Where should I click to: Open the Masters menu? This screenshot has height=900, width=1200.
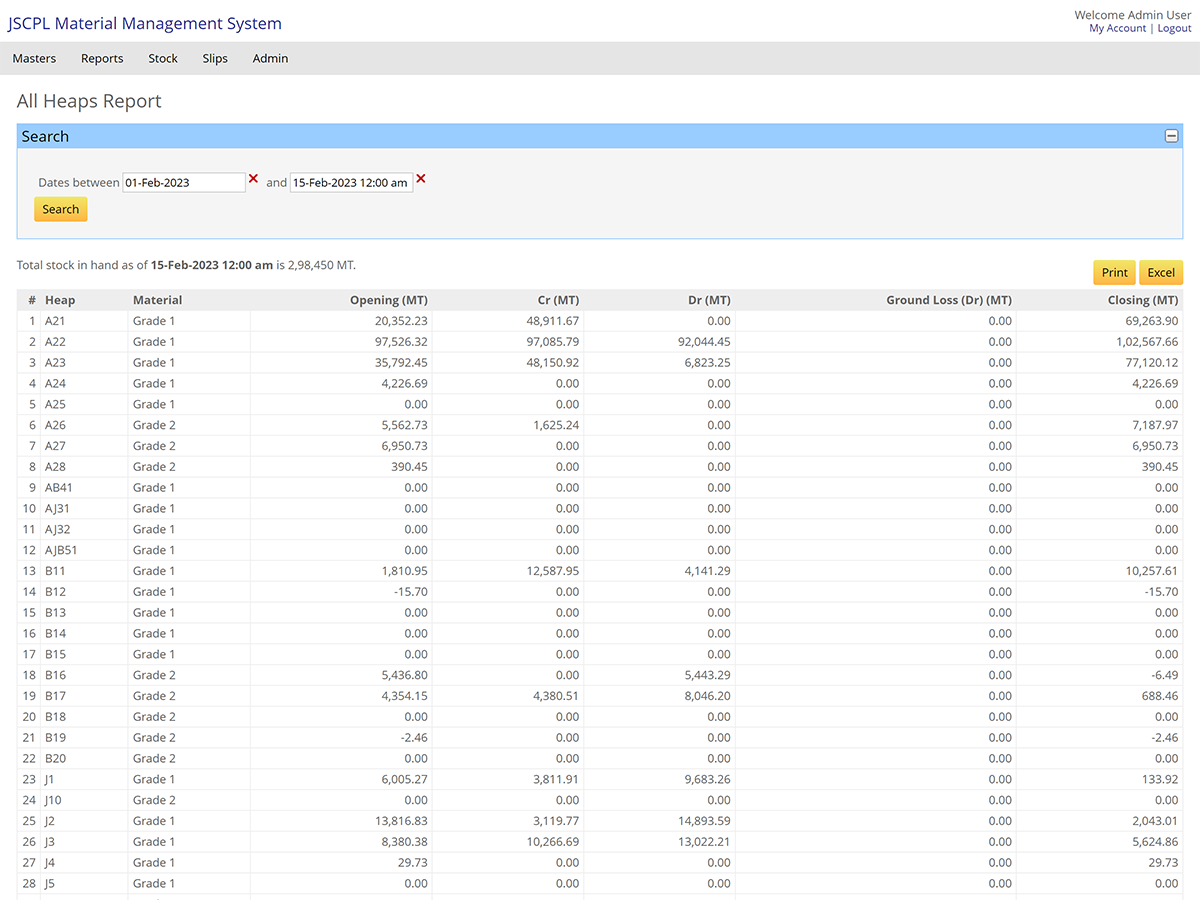[x=34, y=58]
